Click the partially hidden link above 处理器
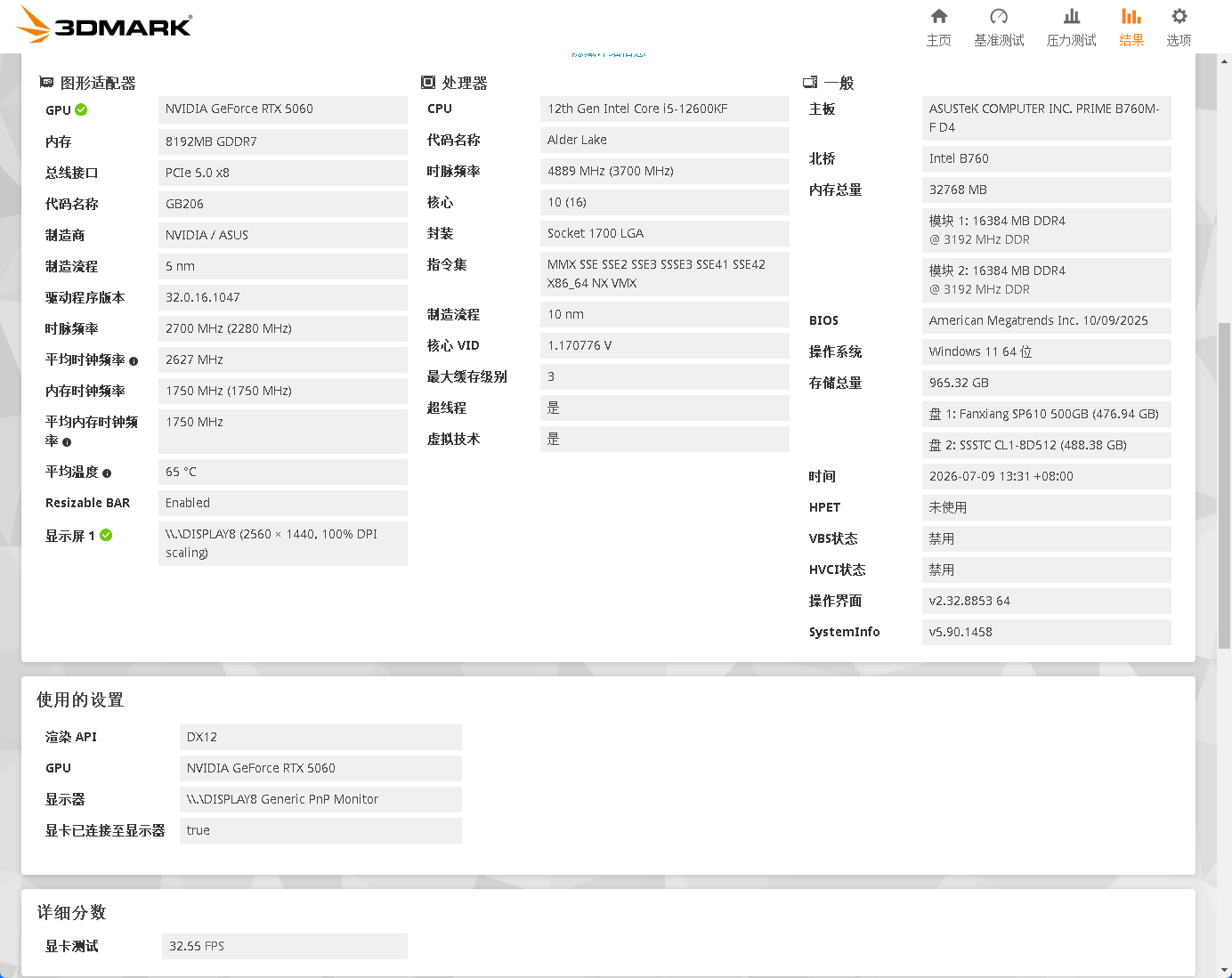 [609, 55]
